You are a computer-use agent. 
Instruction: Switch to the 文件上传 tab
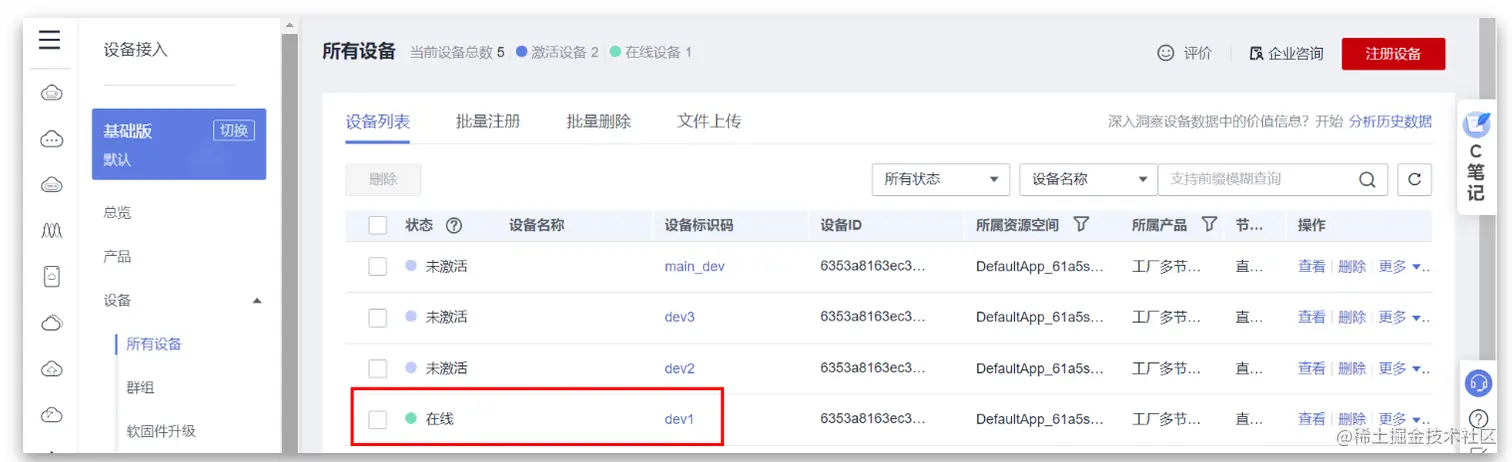[x=709, y=122]
